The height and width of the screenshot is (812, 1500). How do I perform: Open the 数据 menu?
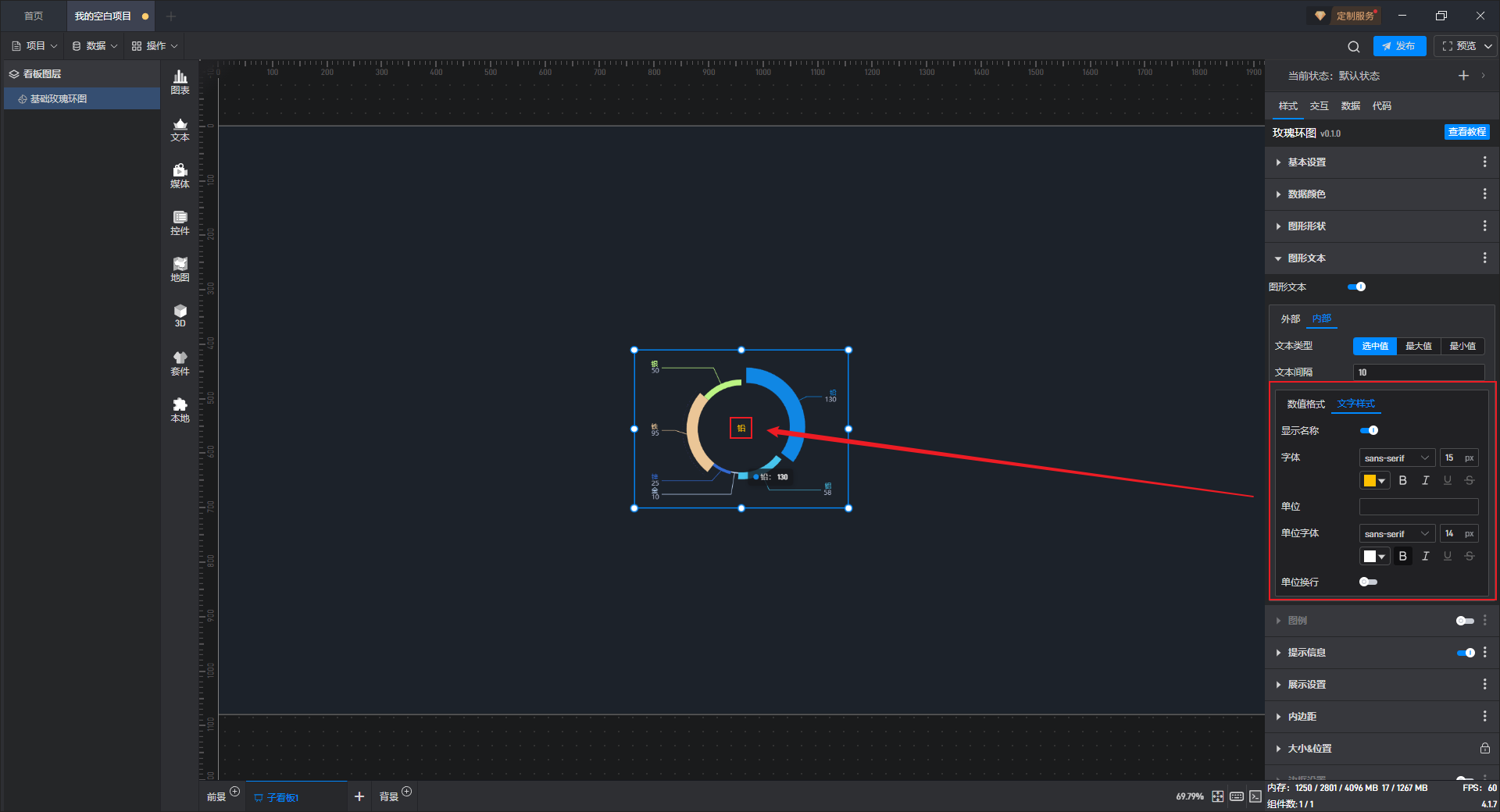click(x=95, y=46)
